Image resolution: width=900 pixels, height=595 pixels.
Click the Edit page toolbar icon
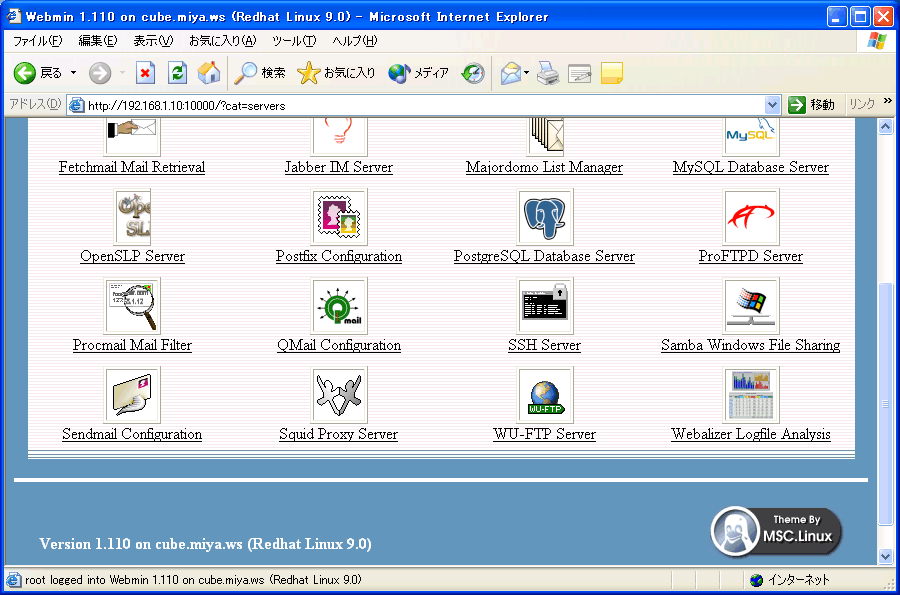pos(580,73)
